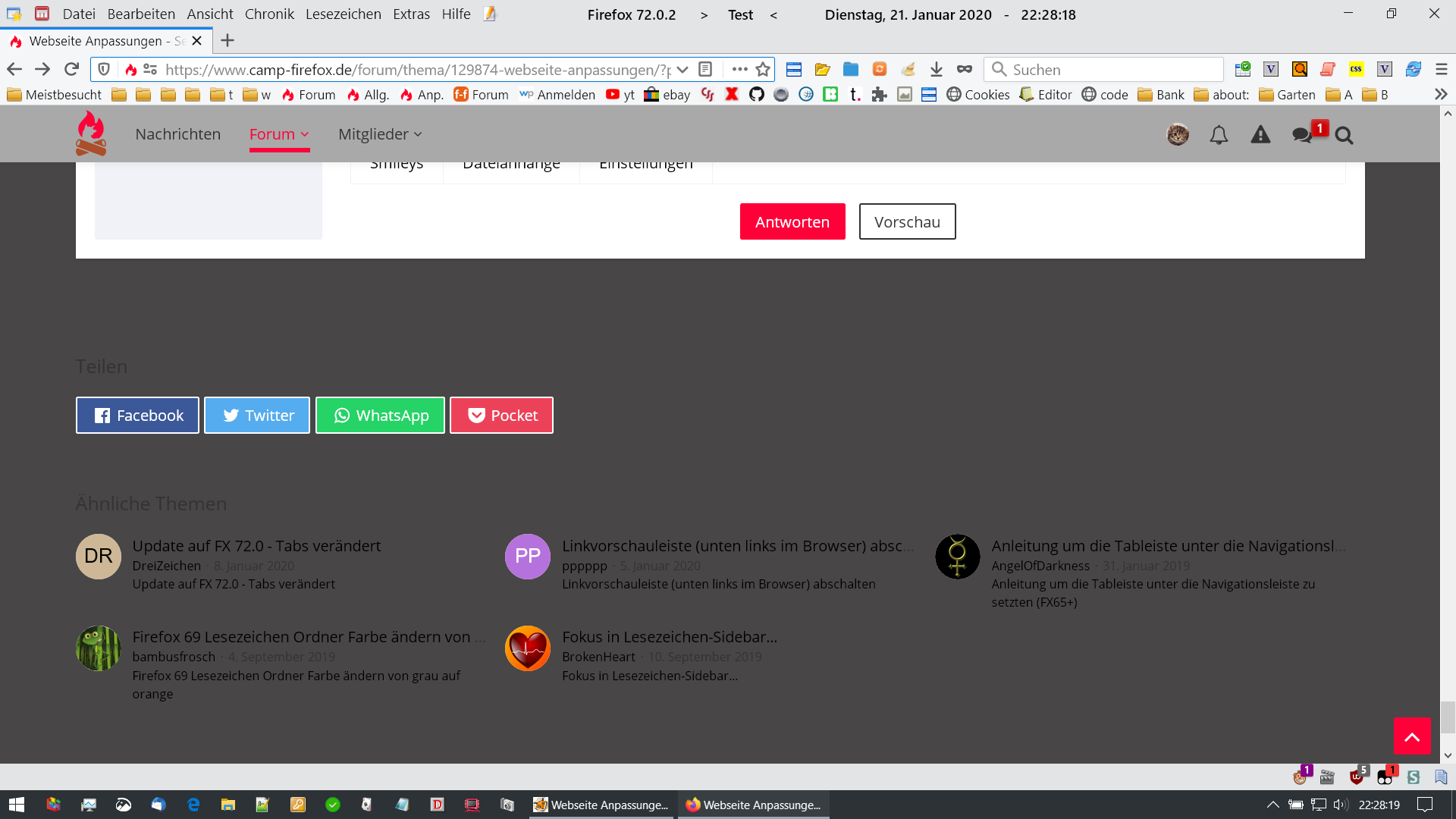Open conversations icon with red badge
The image size is (1456, 819).
1303,135
